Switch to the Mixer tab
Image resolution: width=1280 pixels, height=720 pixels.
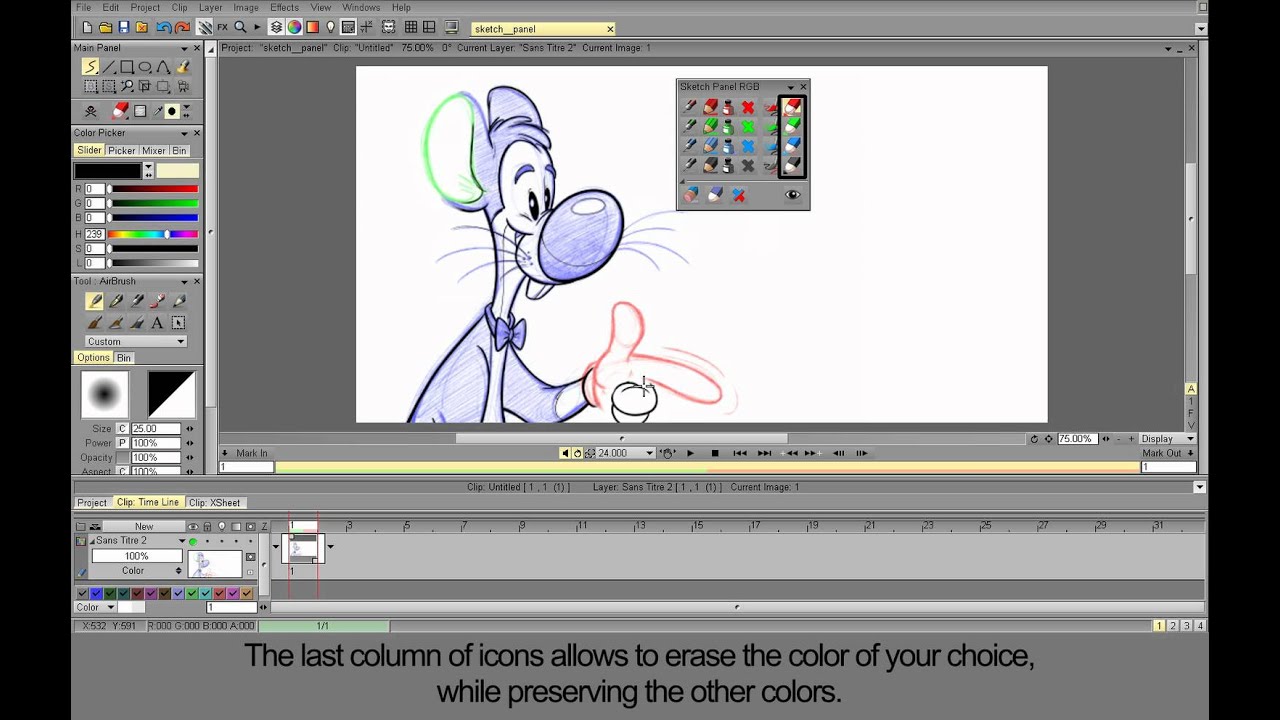(153, 150)
